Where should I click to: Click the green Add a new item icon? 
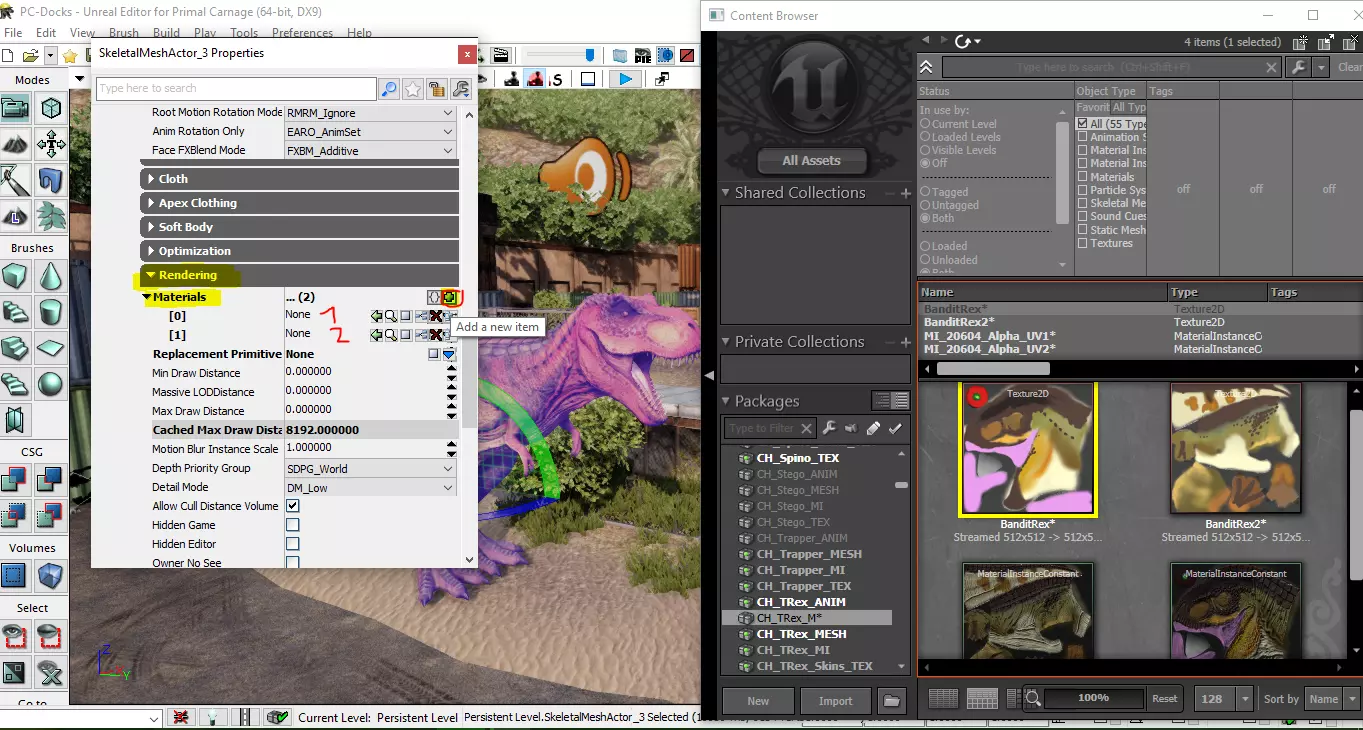[x=450, y=297]
